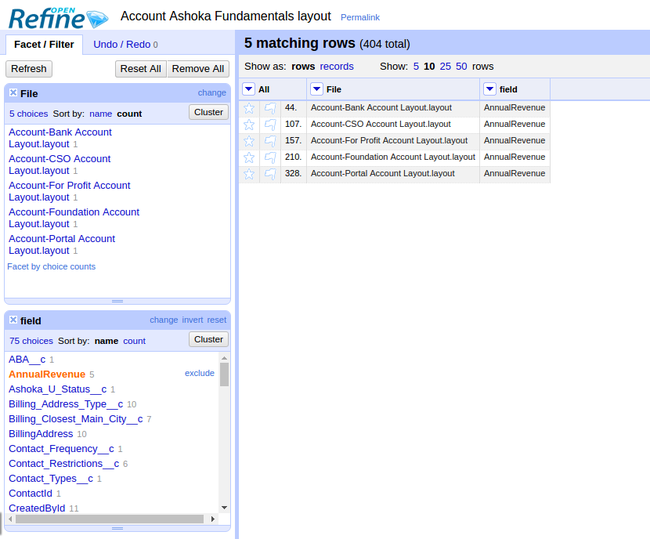Select Billing_Address_Type__c in field facet
The image size is (650, 539).
(x=65, y=404)
